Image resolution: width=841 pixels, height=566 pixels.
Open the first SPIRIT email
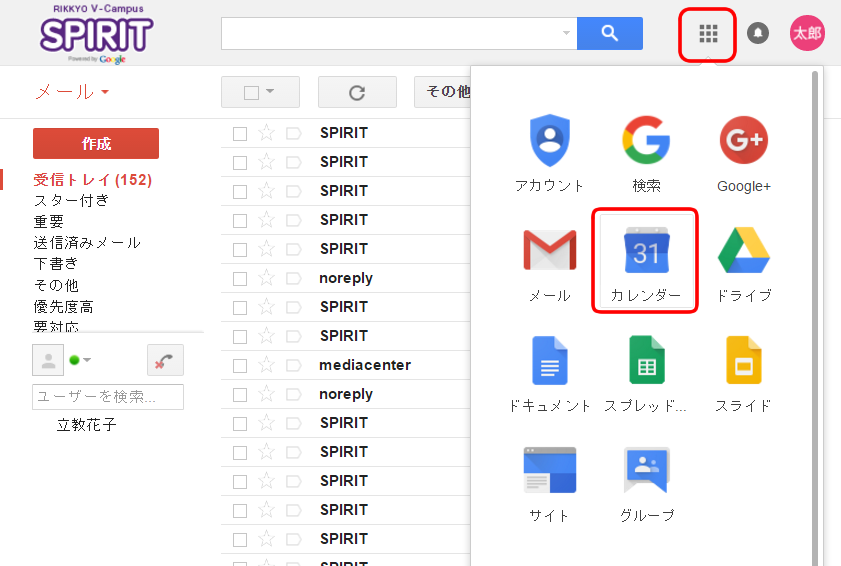coord(344,133)
